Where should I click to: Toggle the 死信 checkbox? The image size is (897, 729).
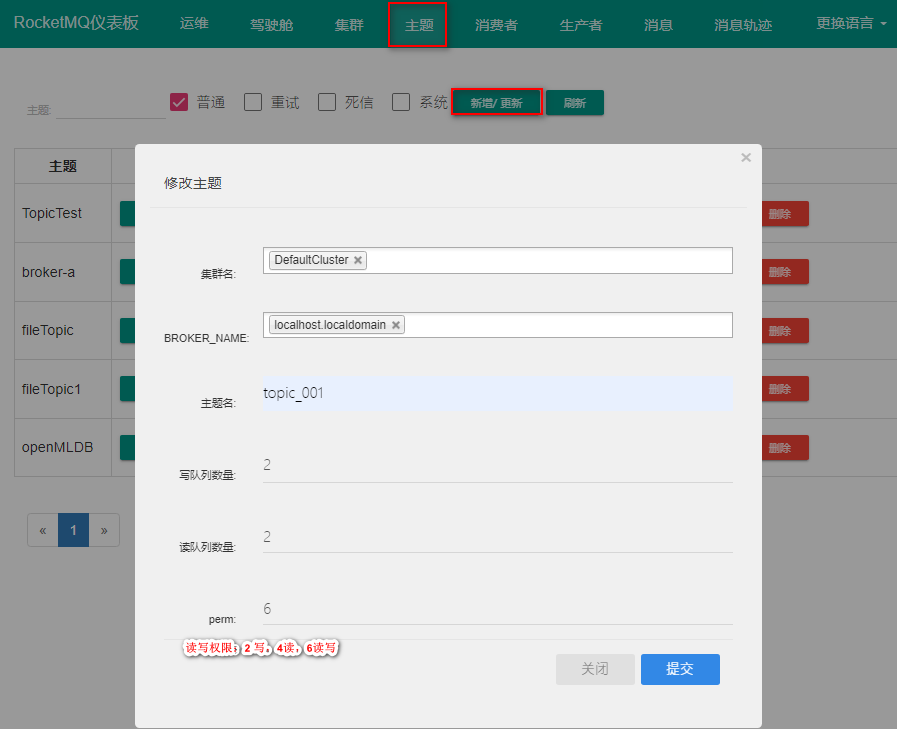pyautogui.click(x=327, y=102)
